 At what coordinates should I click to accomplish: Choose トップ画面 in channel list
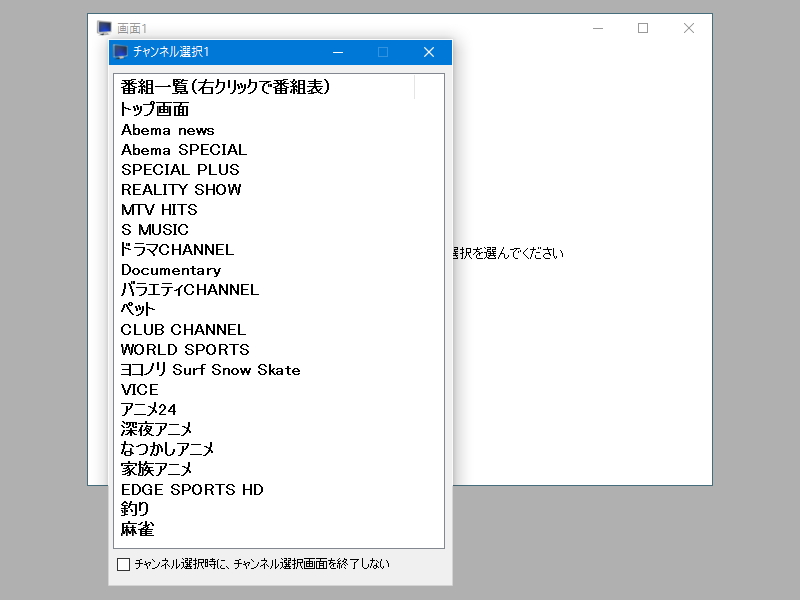154,109
